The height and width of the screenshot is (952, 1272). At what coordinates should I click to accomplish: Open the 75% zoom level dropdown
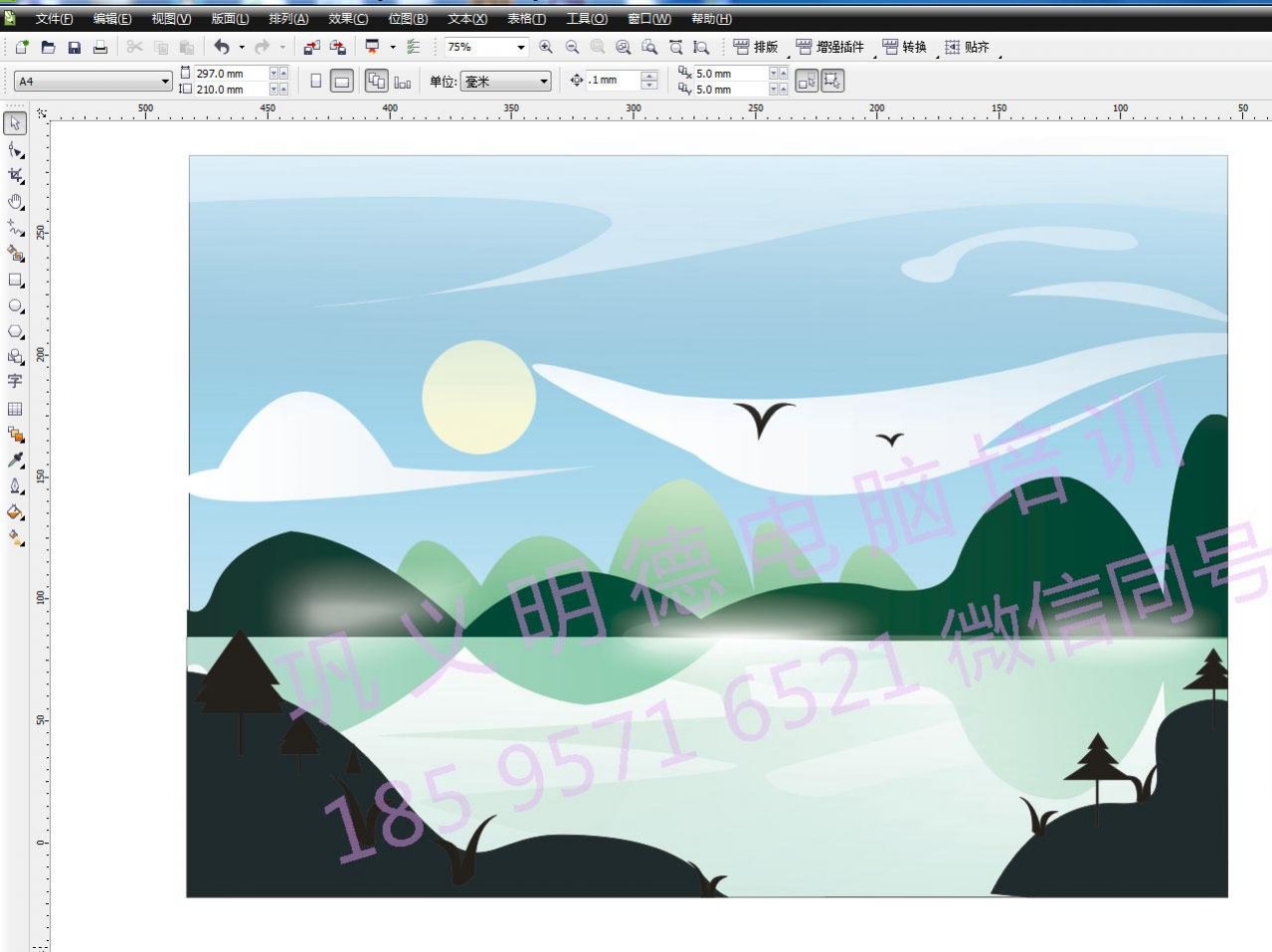[x=520, y=47]
